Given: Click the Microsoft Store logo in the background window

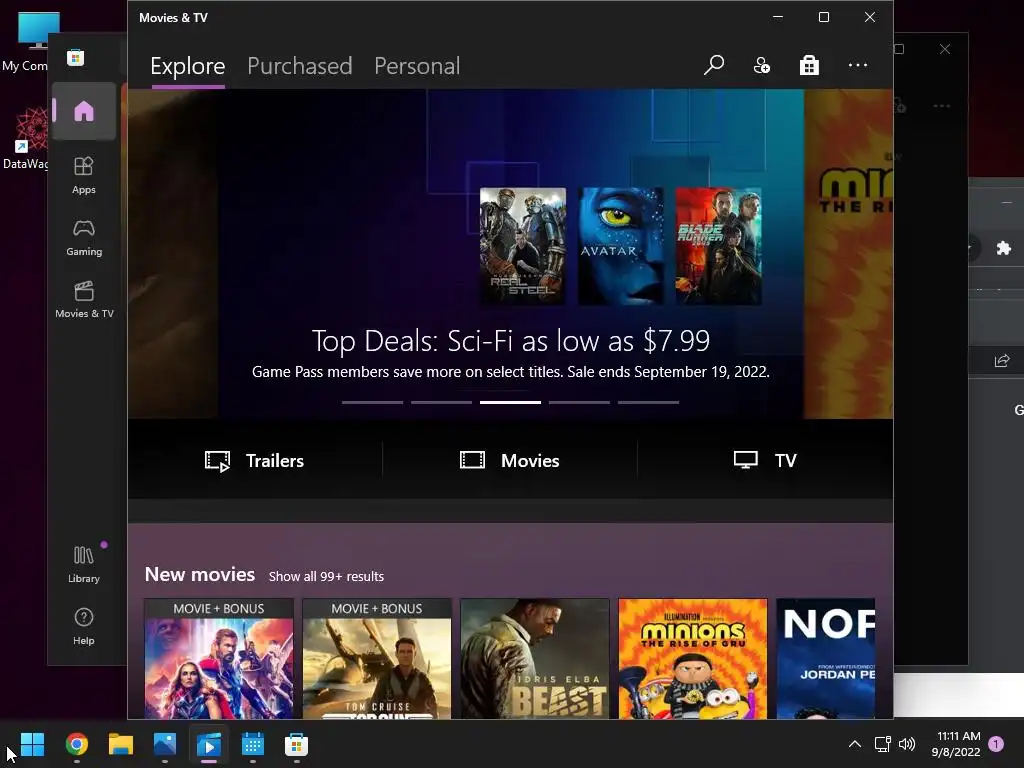Looking at the screenshot, I should coord(75,58).
